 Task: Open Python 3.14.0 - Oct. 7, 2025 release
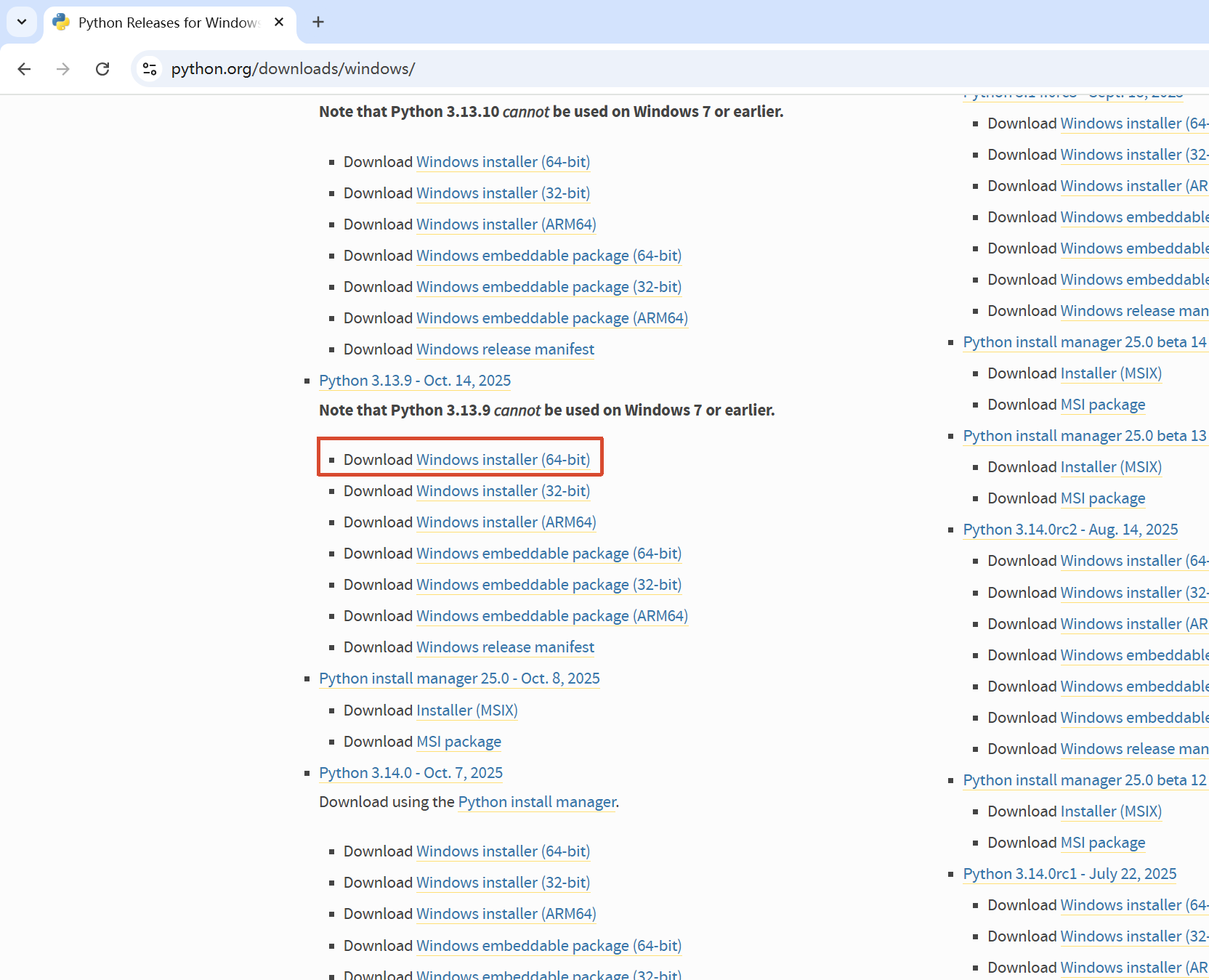(411, 773)
